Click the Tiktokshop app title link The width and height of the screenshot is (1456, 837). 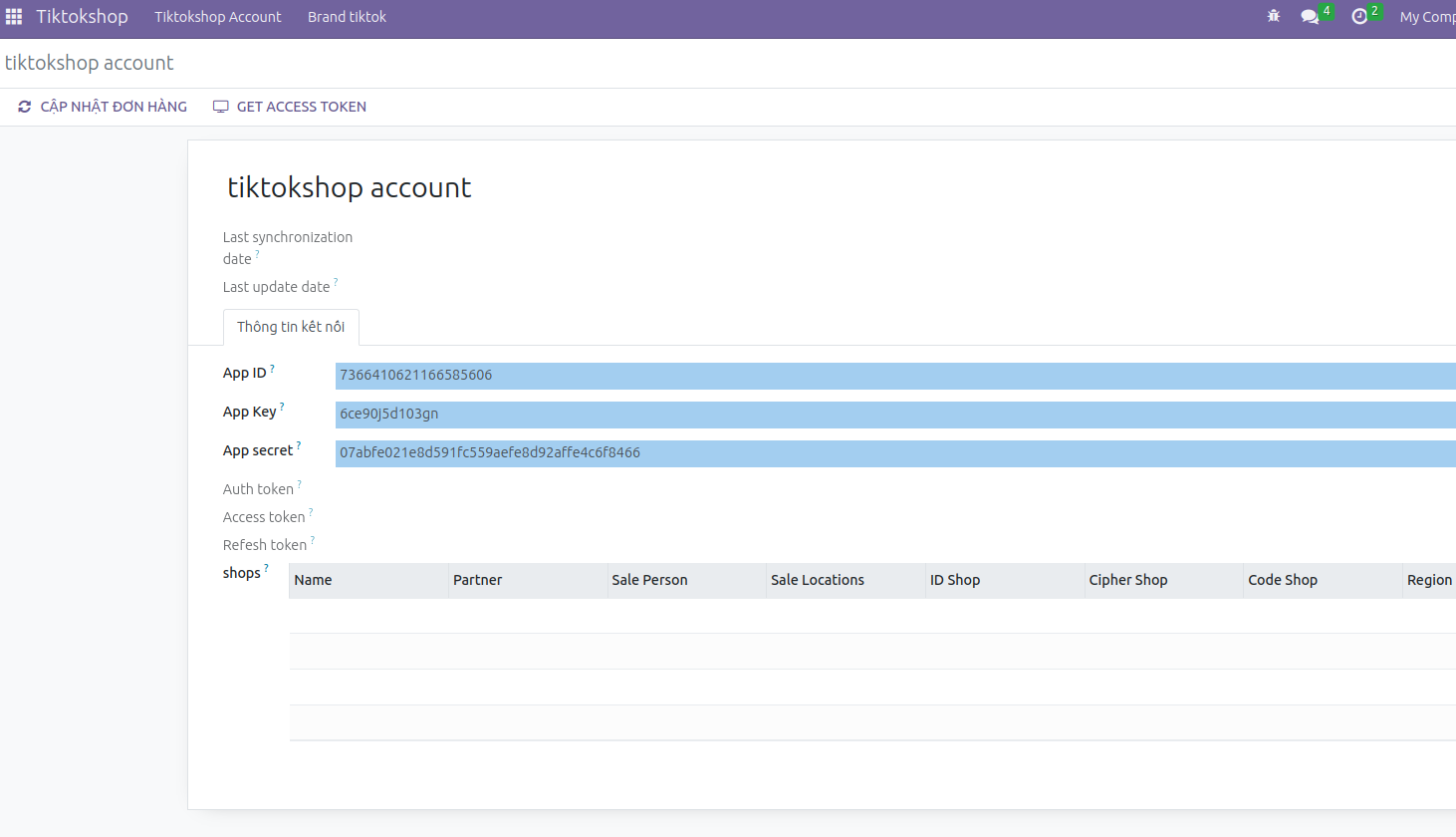tap(82, 17)
